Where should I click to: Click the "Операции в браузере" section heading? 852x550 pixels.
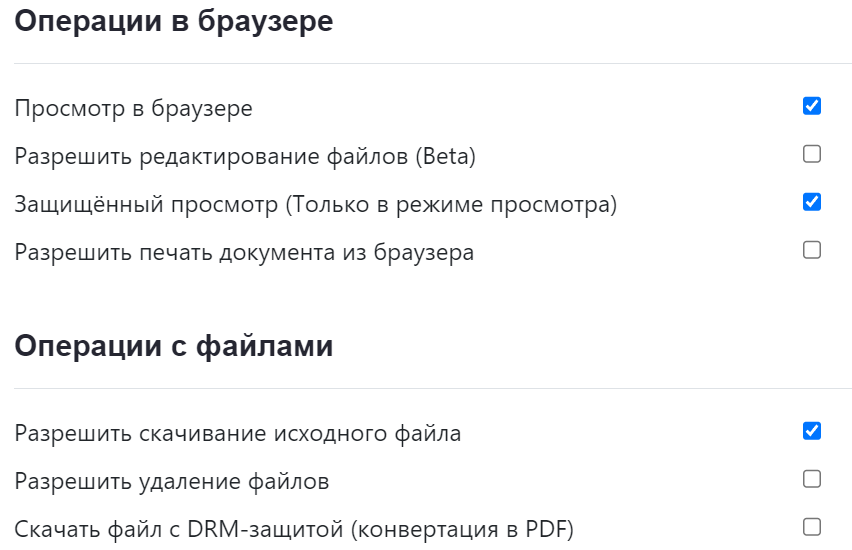coord(173,22)
